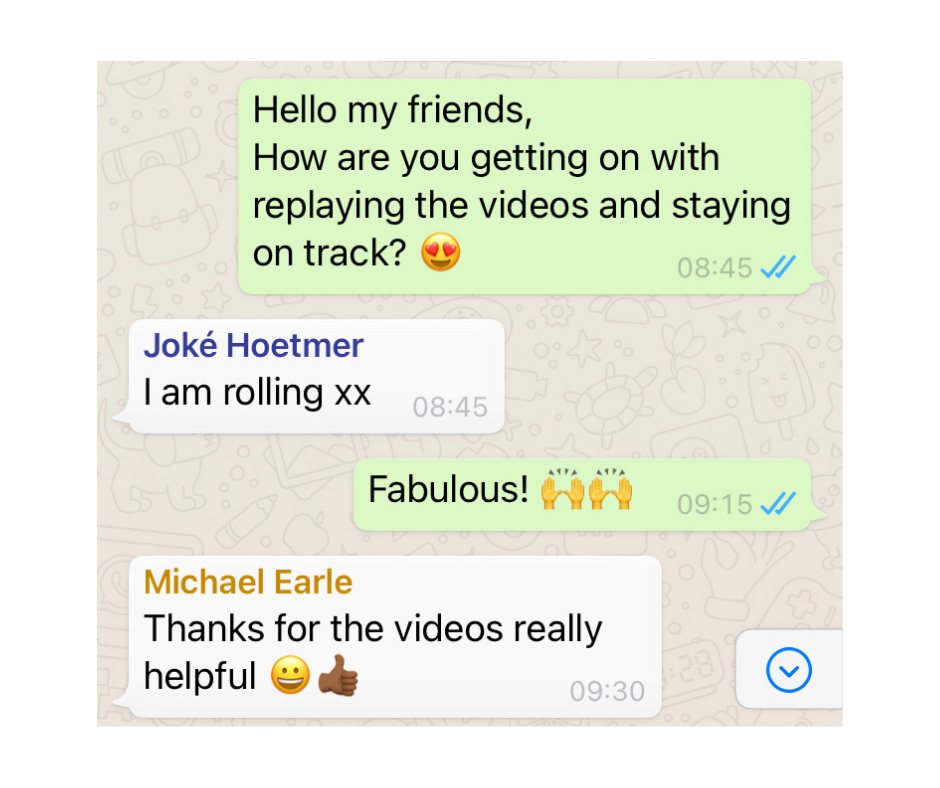
Task: Click the grinning face emoji
Action: [290, 675]
